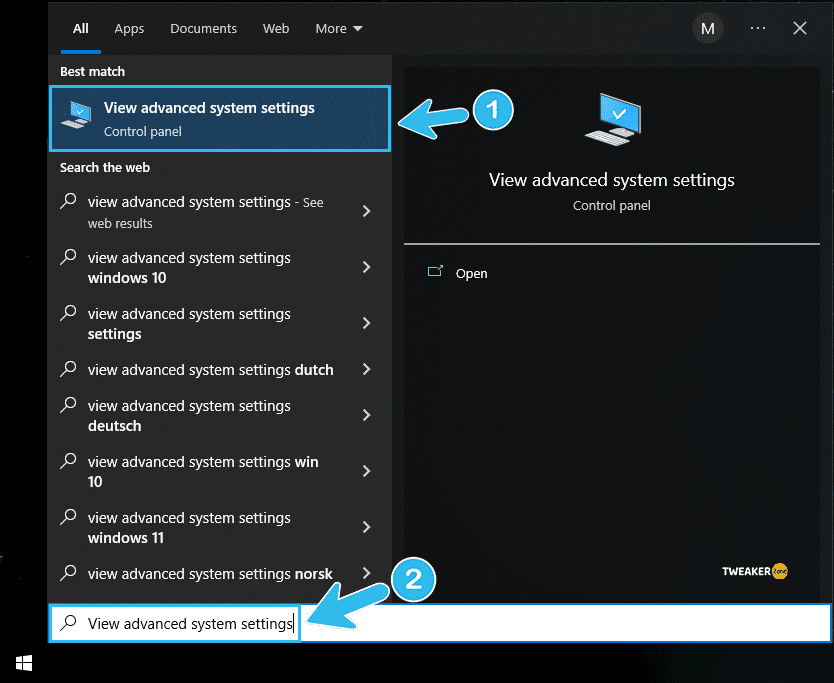Viewport: 834px width, 683px height.
Task: Click search icon beside 'norsk' suggestion
Action: [x=69, y=573]
